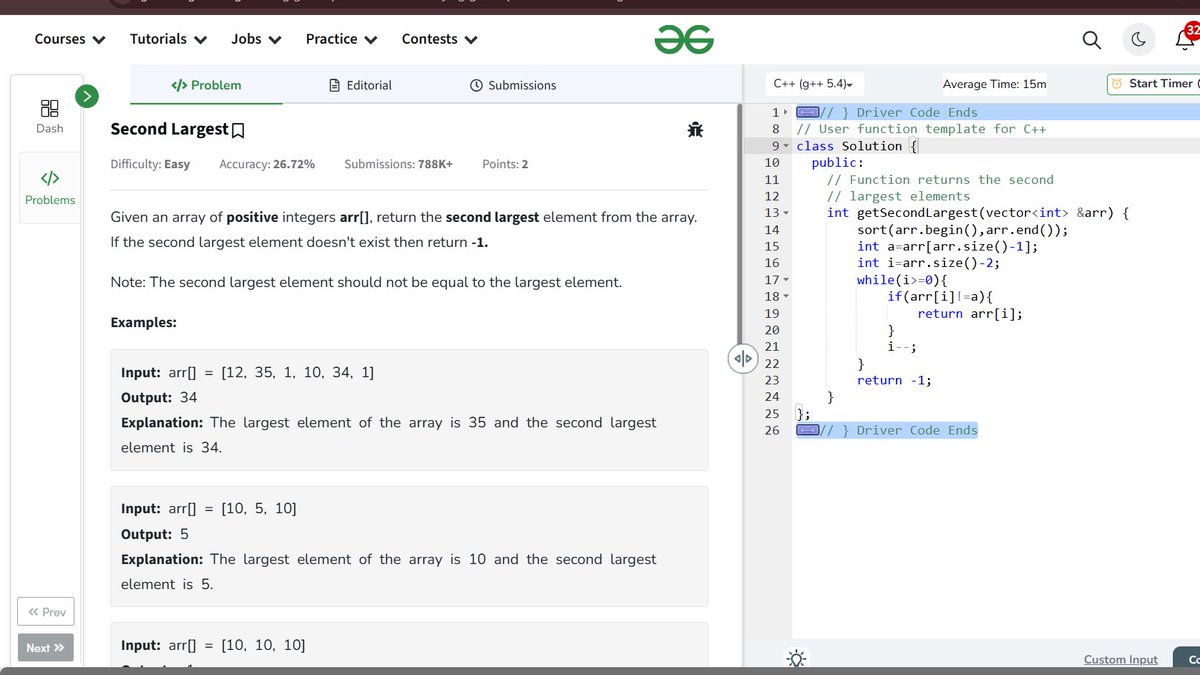The height and width of the screenshot is (675, 1200).
Task: Expand the Jobs menu
Action: point(256,39)
